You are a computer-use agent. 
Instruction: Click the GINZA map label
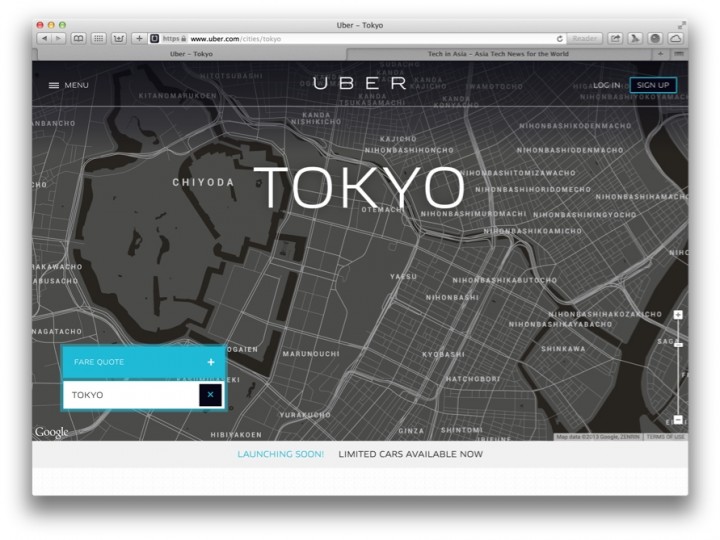coord(411,431)
